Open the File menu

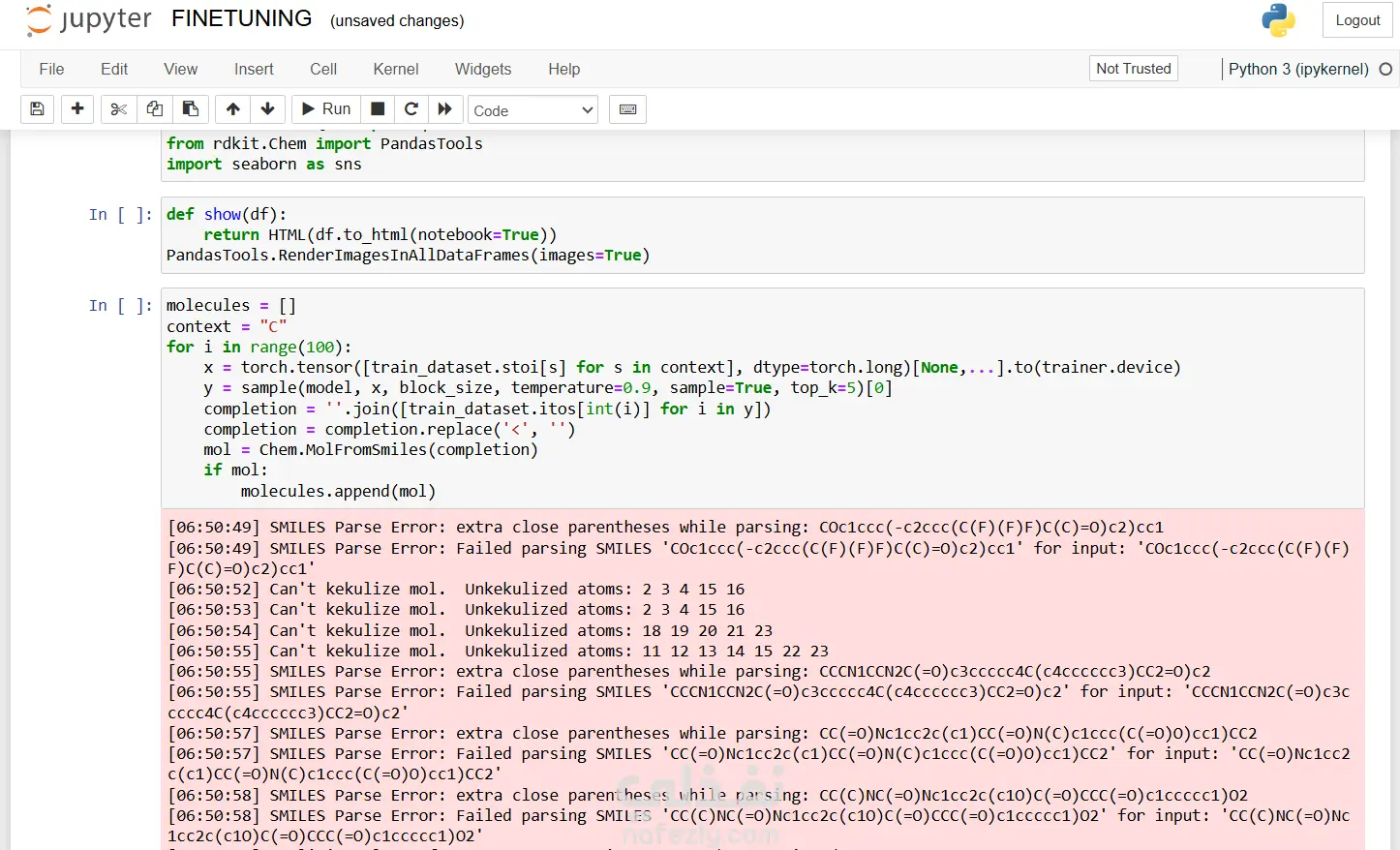[x=51, y=70]
